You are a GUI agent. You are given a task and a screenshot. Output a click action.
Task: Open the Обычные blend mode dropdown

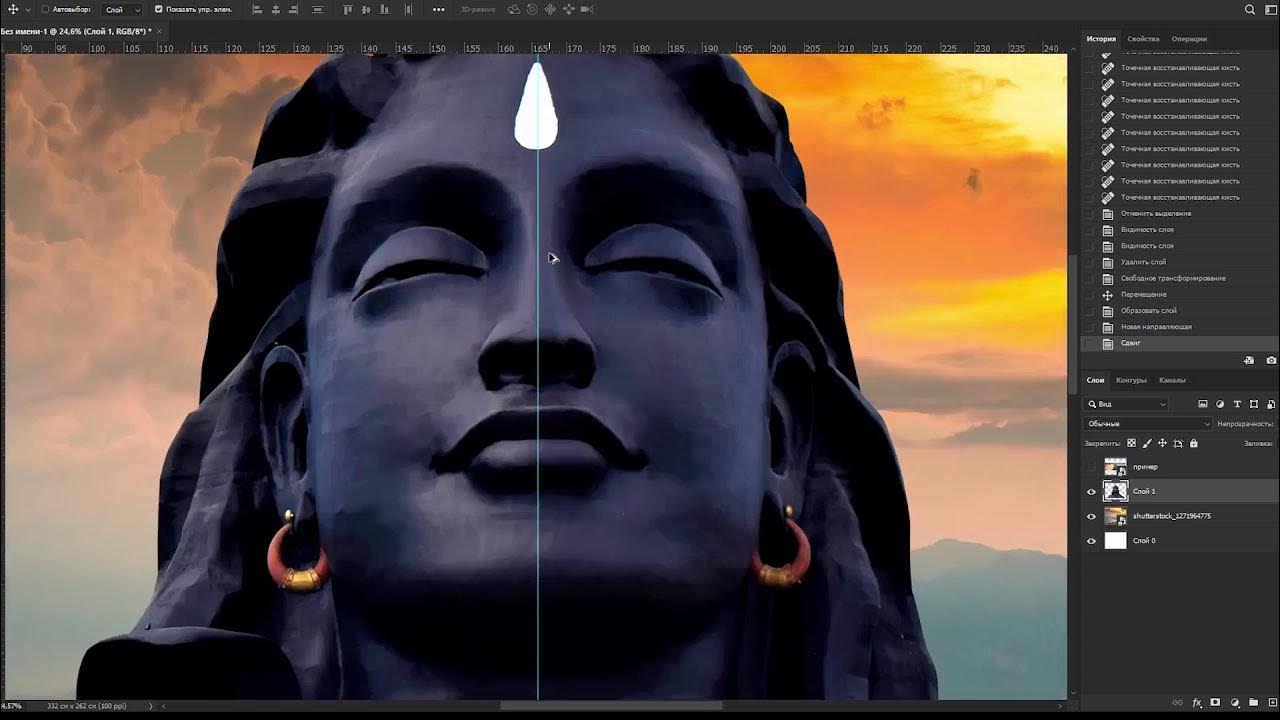click(x=1148, y=424)
